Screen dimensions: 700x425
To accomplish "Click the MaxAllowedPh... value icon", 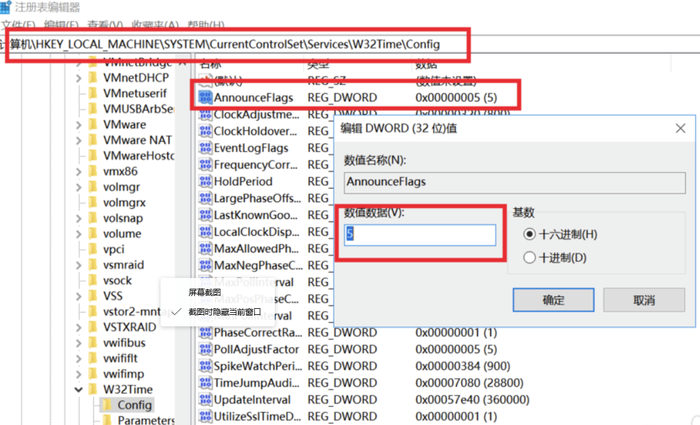I will coord(205,249).
